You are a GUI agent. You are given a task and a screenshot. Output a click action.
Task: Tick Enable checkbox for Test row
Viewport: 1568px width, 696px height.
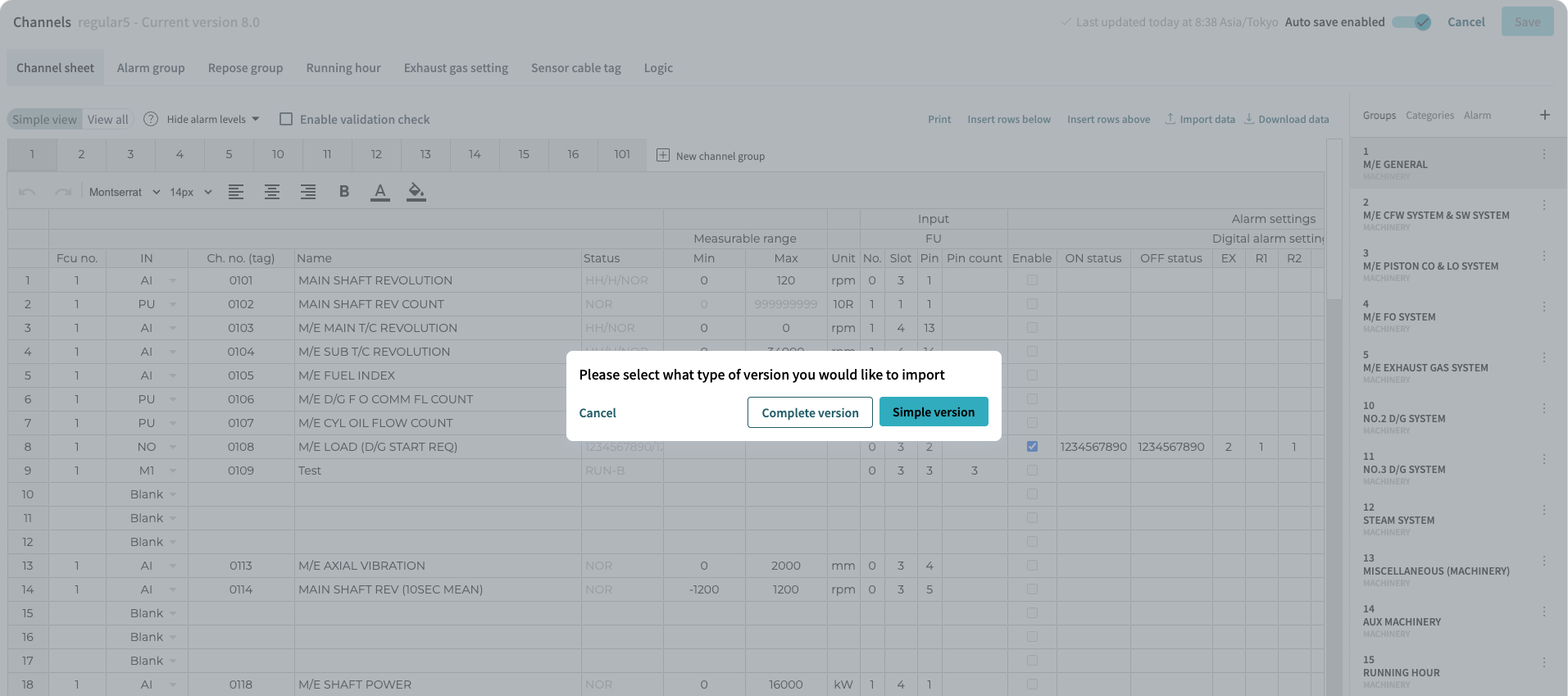click(1032, 471)
